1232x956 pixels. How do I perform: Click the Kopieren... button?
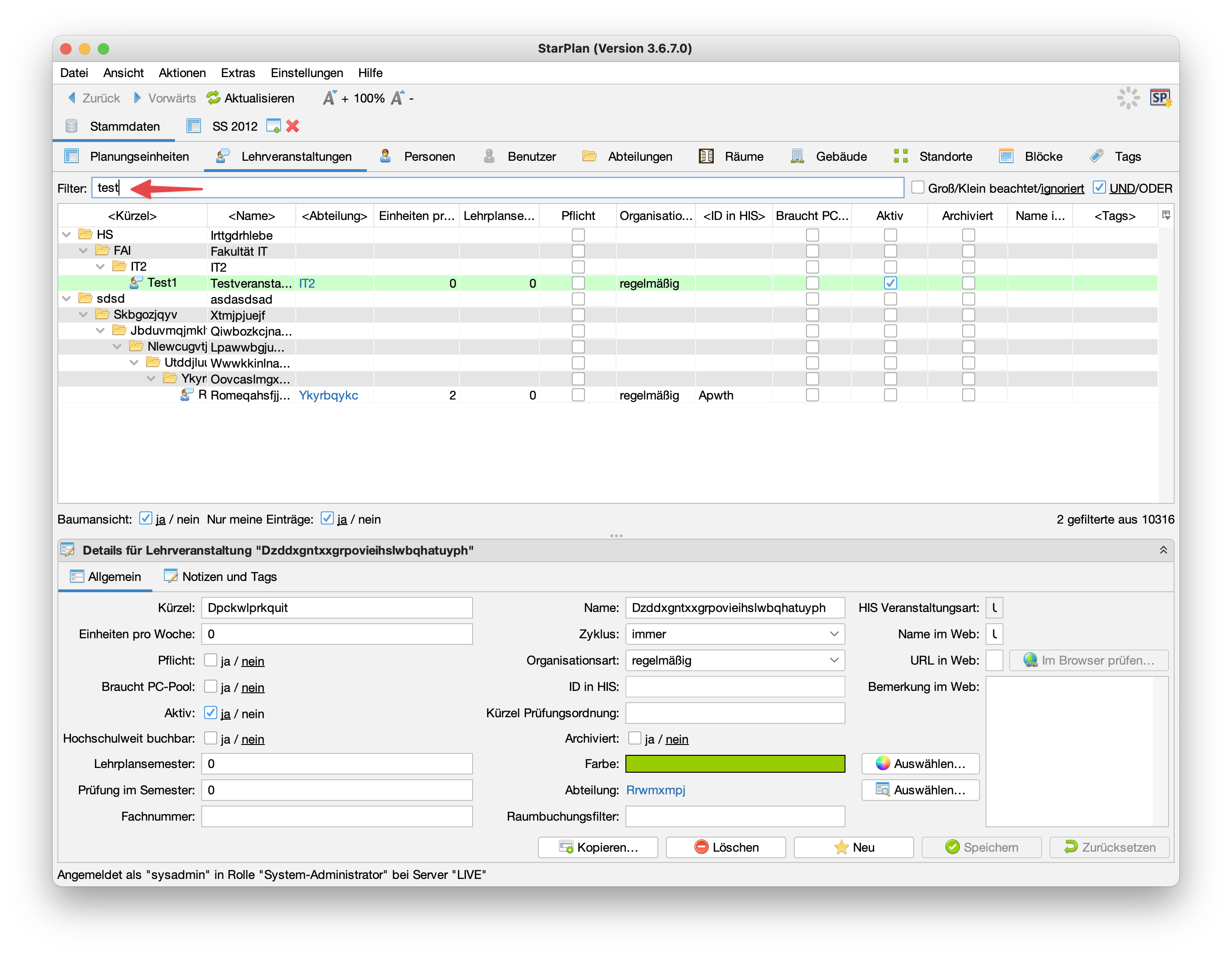(x=598, y=847)
